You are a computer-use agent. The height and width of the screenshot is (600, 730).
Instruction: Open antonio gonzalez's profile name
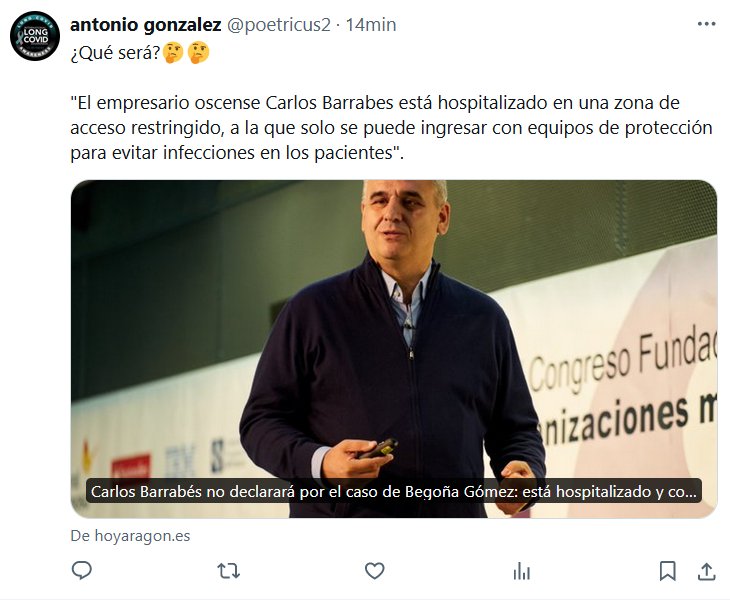pos(146,25)
